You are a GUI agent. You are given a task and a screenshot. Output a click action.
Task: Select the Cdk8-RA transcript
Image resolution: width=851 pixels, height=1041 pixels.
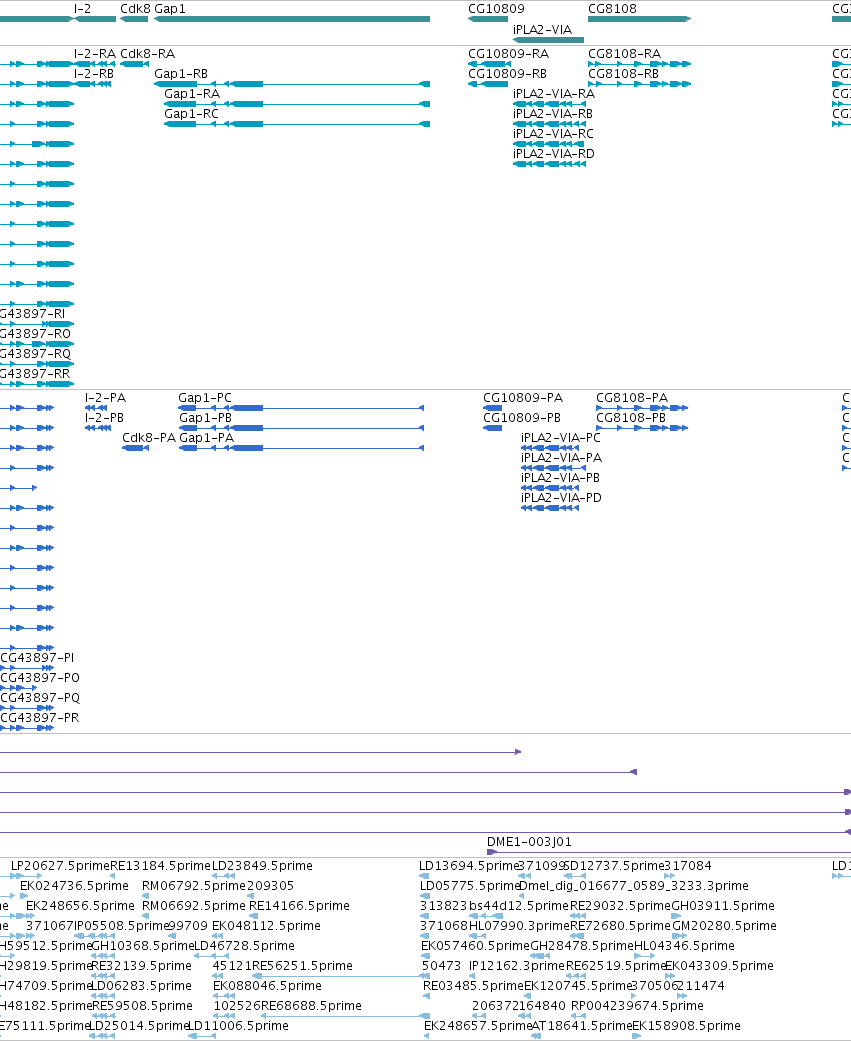(134, 64)
